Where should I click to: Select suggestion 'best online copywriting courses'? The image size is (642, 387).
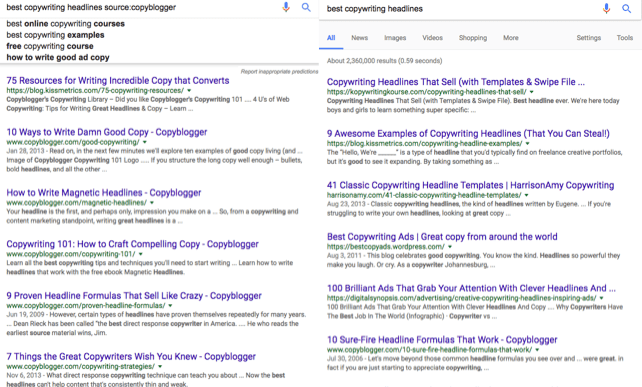pos(66,24)
